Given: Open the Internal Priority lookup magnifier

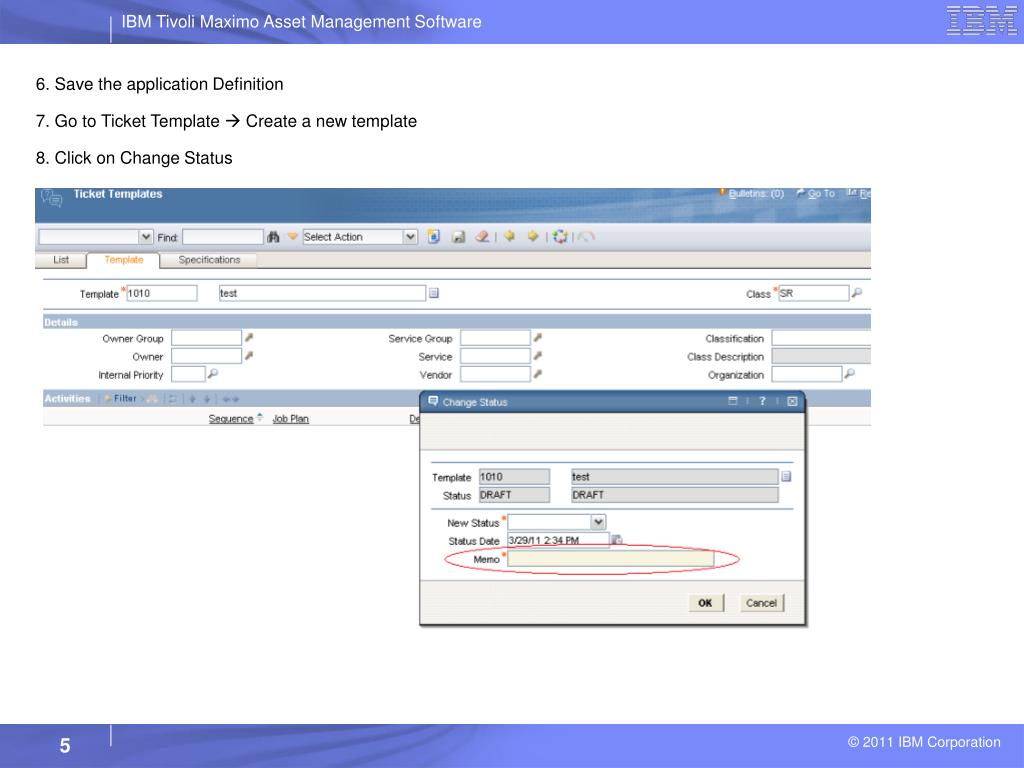Looking at the screenshot, I should 212,374.
